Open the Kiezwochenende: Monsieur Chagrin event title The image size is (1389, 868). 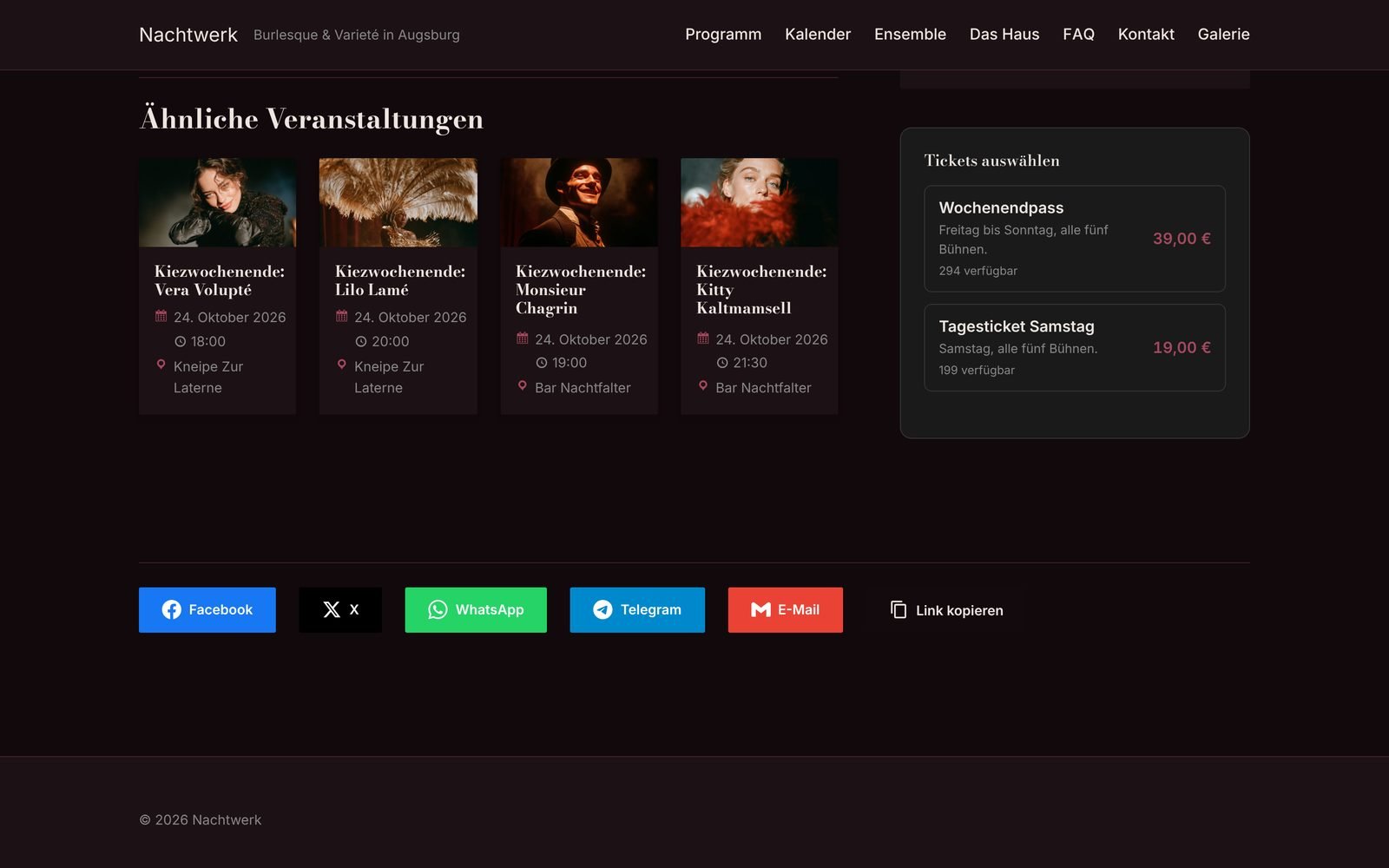coord(581,290)
